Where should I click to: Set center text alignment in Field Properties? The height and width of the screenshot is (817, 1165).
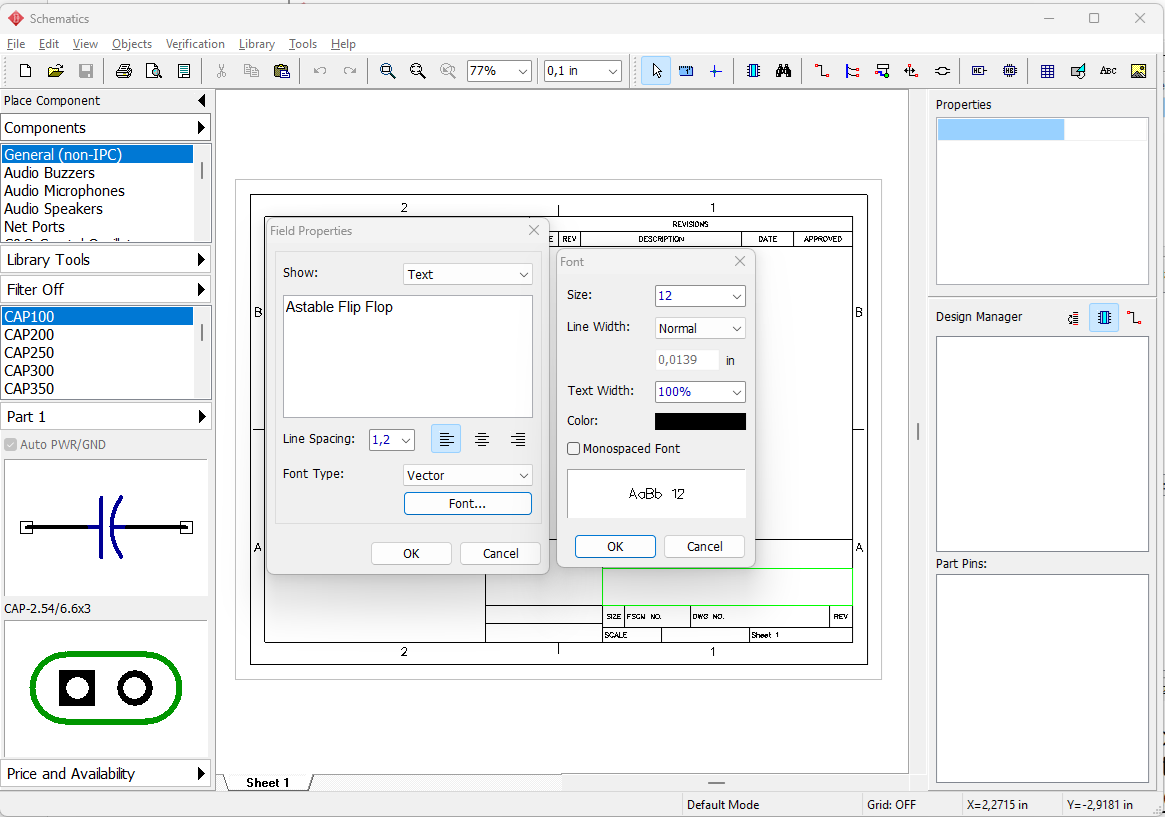tap(481, 439)
